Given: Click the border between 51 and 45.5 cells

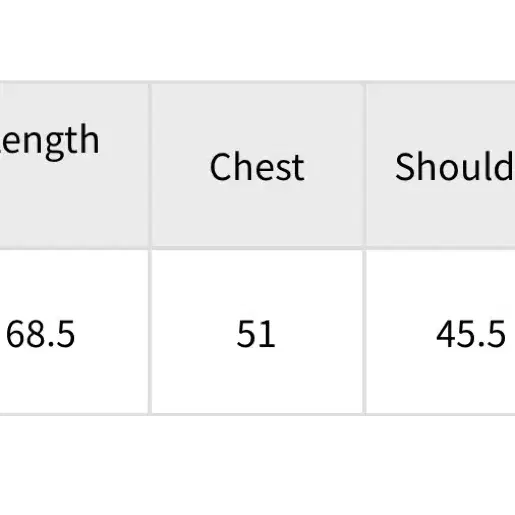Looking at the screenshot, I should pos(364,332).
